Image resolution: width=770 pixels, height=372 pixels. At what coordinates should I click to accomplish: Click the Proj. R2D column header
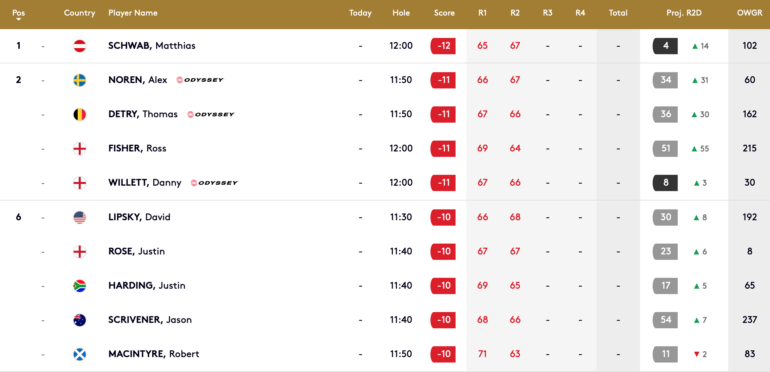[684, 13]
